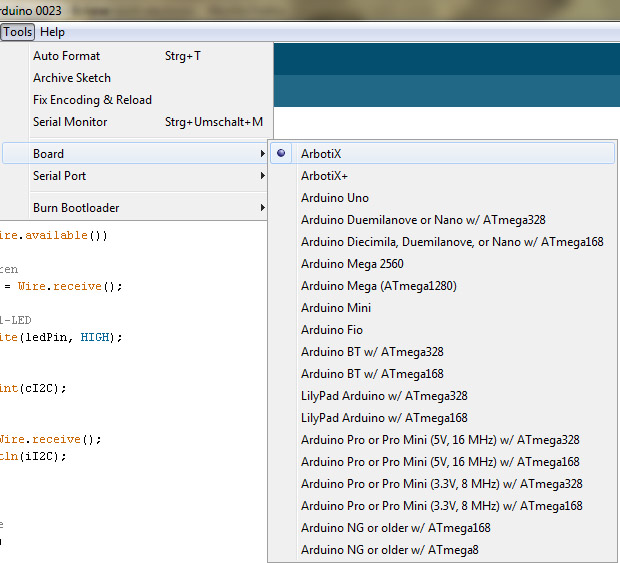Open the Serial Monitor

(70, 122)
